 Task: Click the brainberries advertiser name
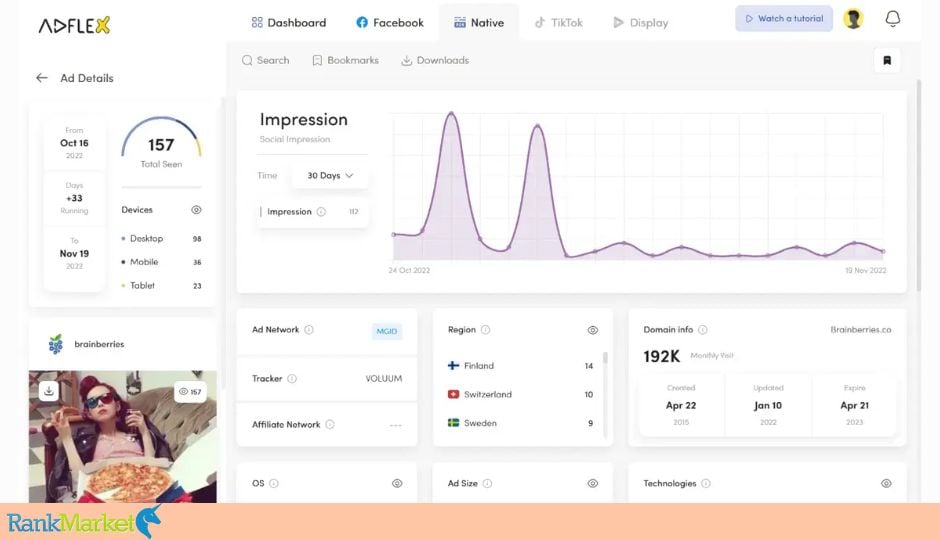click(99, 344)
